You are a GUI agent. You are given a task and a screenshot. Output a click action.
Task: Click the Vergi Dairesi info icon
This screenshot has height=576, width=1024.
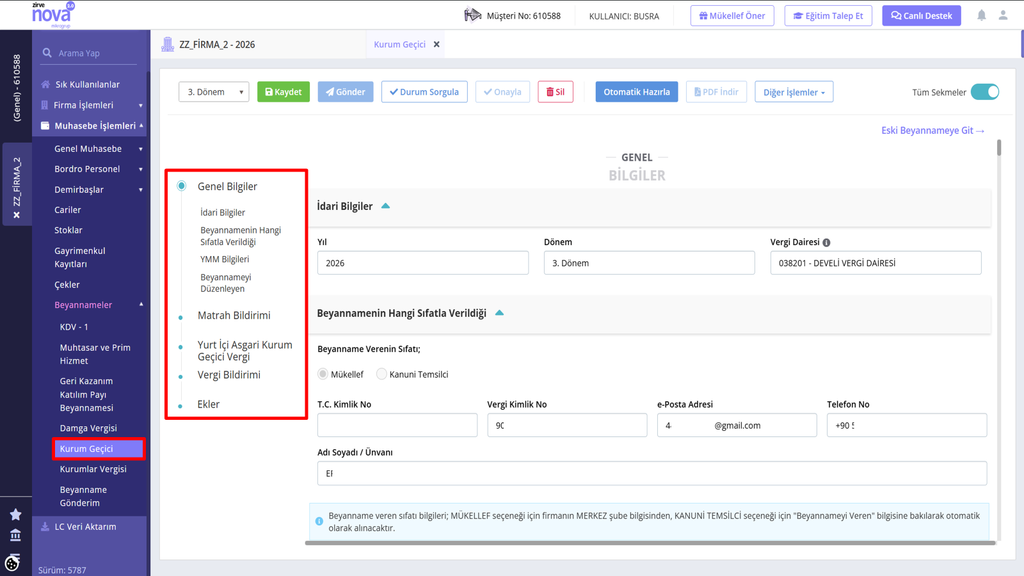(827, 242)
